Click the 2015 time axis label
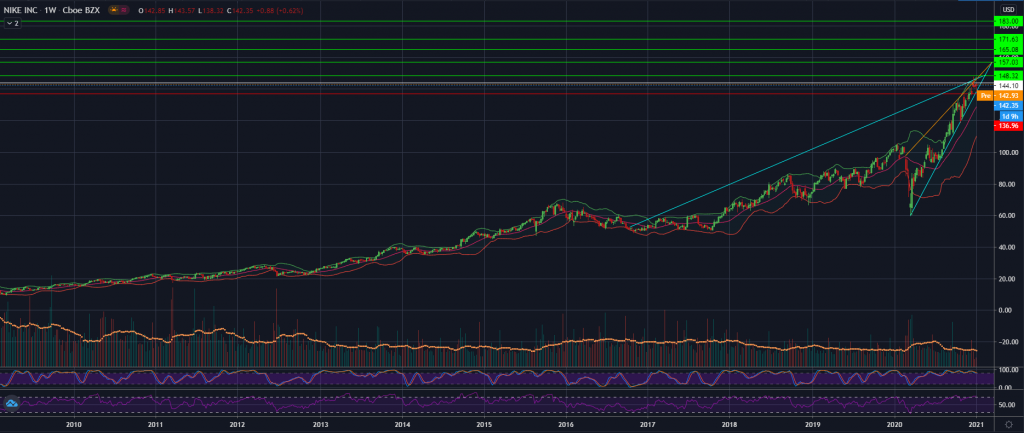This screenshot has width=1024, height=433. pyautogui.click(x=484, y=424)
